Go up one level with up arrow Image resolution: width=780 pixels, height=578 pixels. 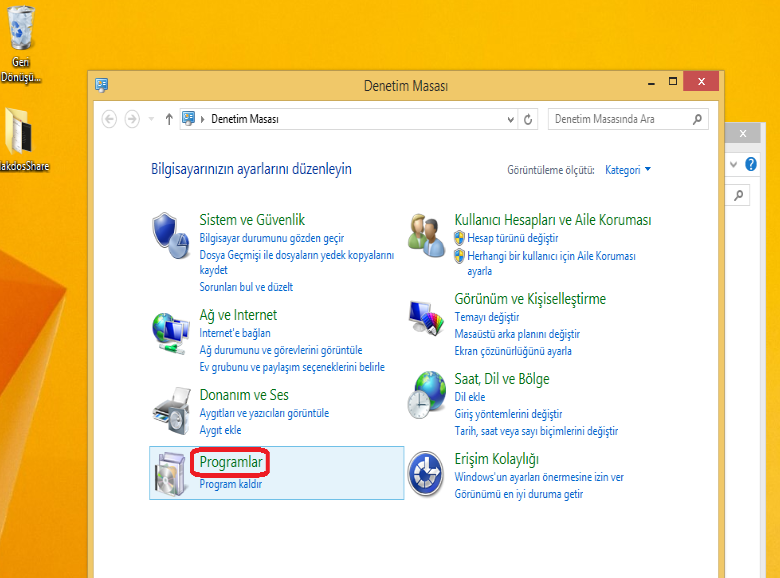169,119
